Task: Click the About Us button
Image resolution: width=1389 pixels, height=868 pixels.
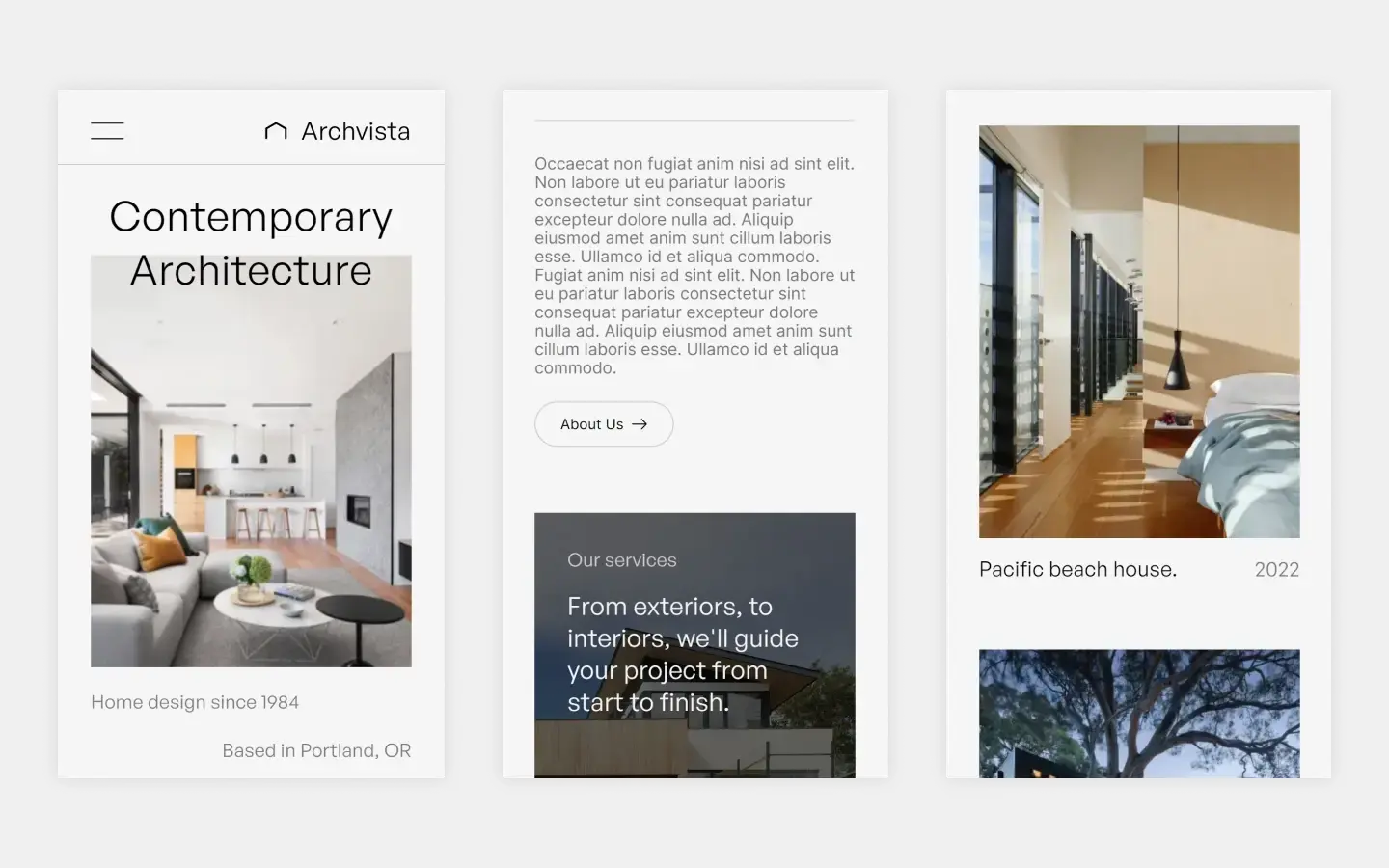Action: pyautogui.click(x=604, y=423)
